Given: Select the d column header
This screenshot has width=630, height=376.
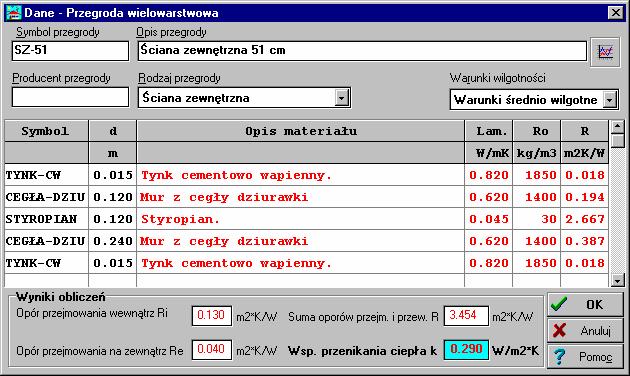Looking at the screenshot, I should (x=112, y=131).
